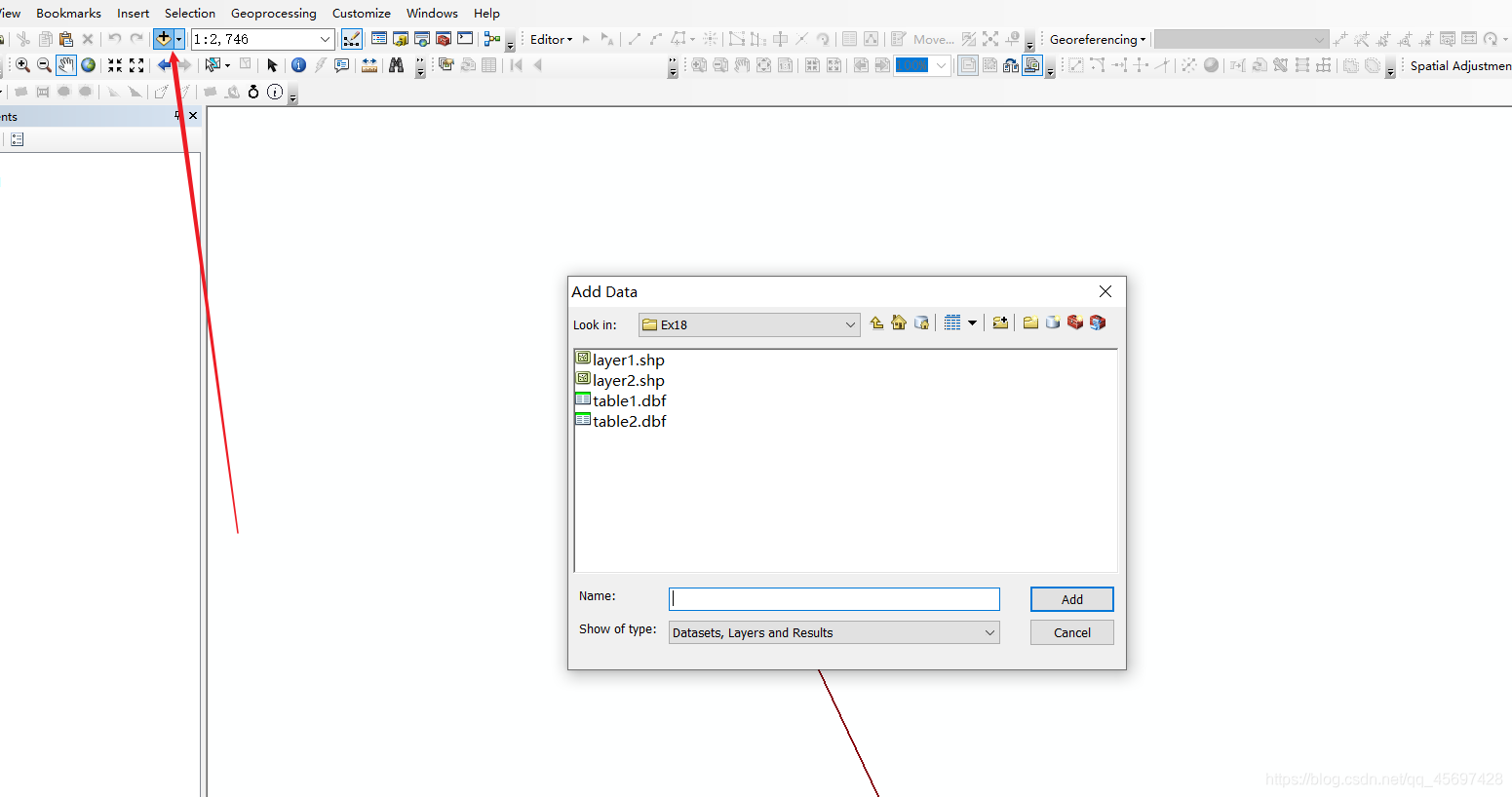Go back to previous extent arrow
Viewport: 1512px width, 797px height.
point(164,65)
